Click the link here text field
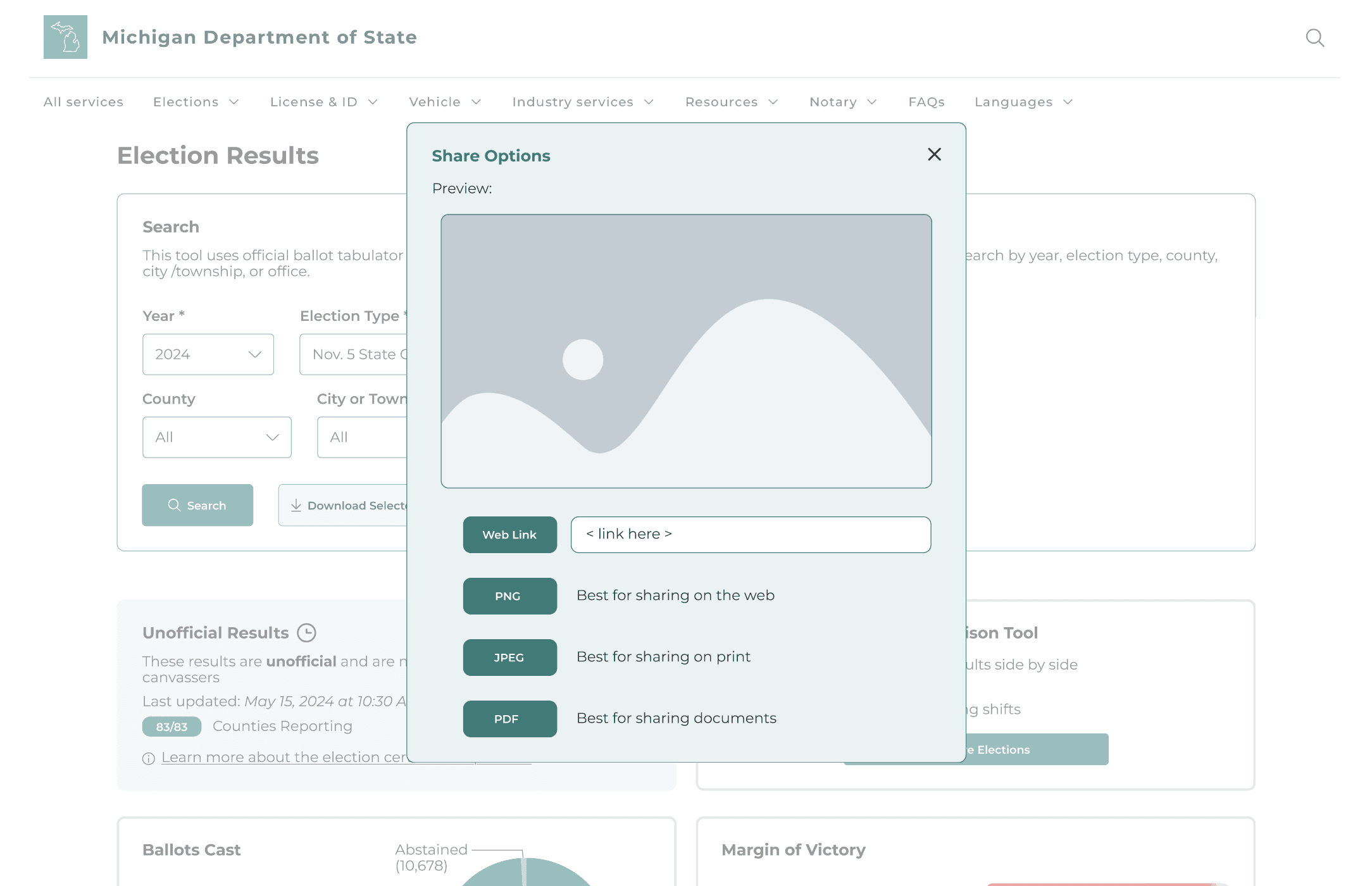1372x886 pixels. [751, 535]
